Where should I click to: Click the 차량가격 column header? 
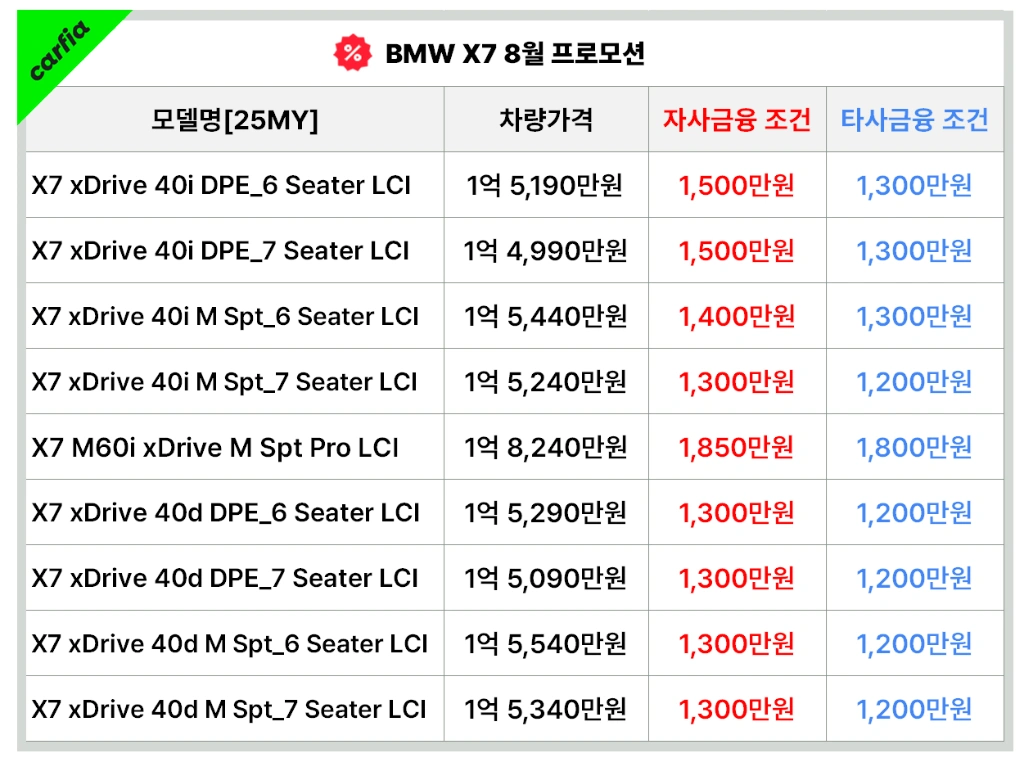[546, 120]
